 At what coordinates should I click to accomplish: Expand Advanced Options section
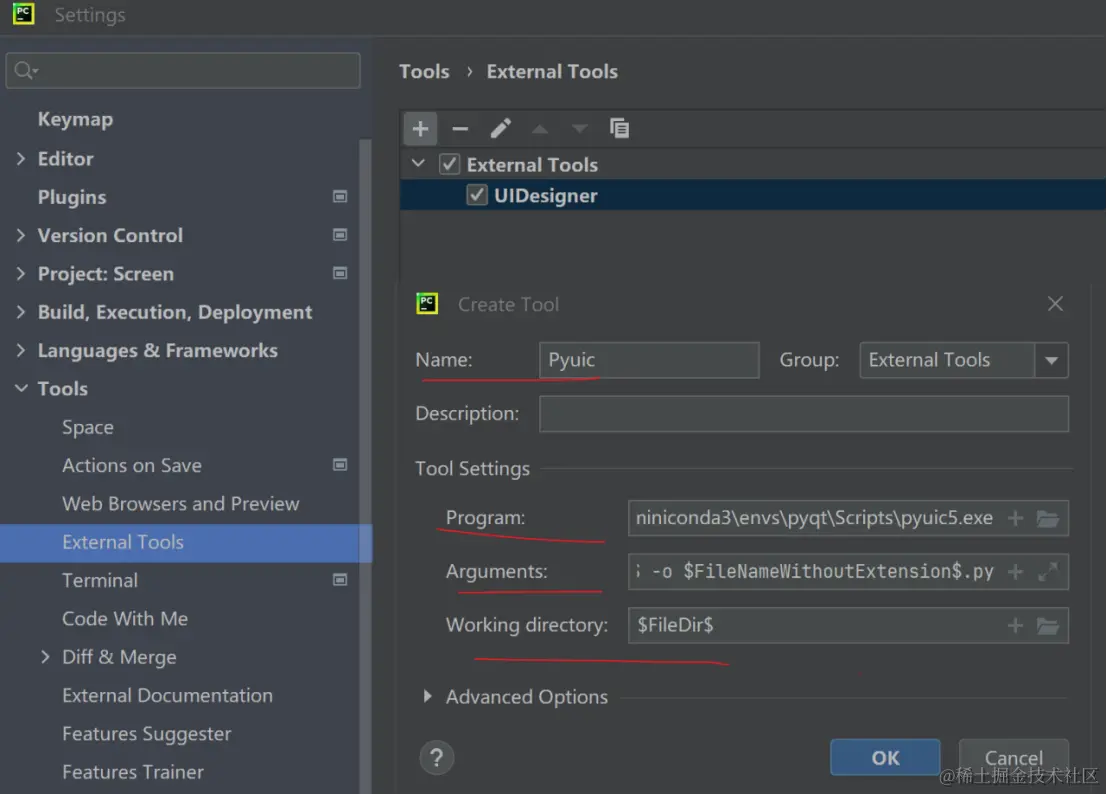point(428,697)
